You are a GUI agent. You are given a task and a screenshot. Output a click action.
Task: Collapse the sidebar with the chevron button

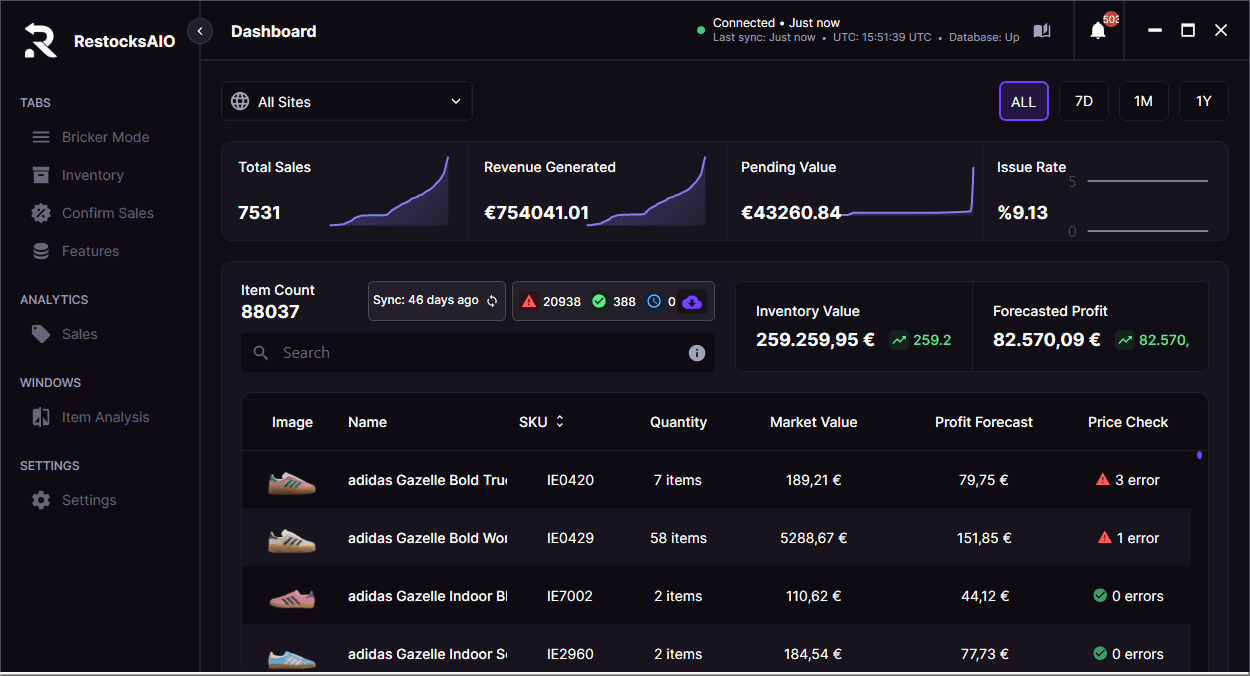(200, 32)
